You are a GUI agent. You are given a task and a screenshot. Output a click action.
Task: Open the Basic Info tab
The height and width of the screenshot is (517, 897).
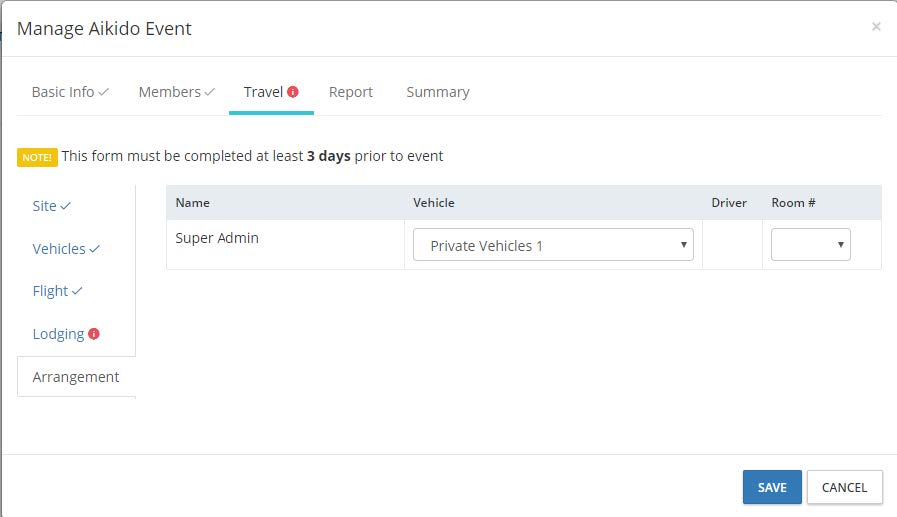(x=70, y=92)
